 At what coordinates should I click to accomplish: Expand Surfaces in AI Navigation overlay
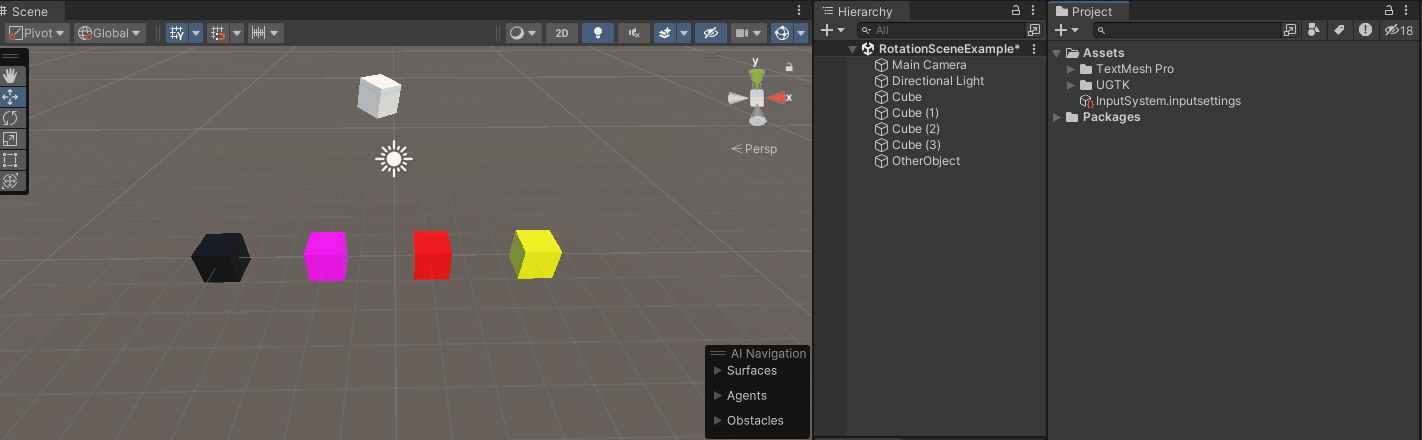(x=717, y=371)
